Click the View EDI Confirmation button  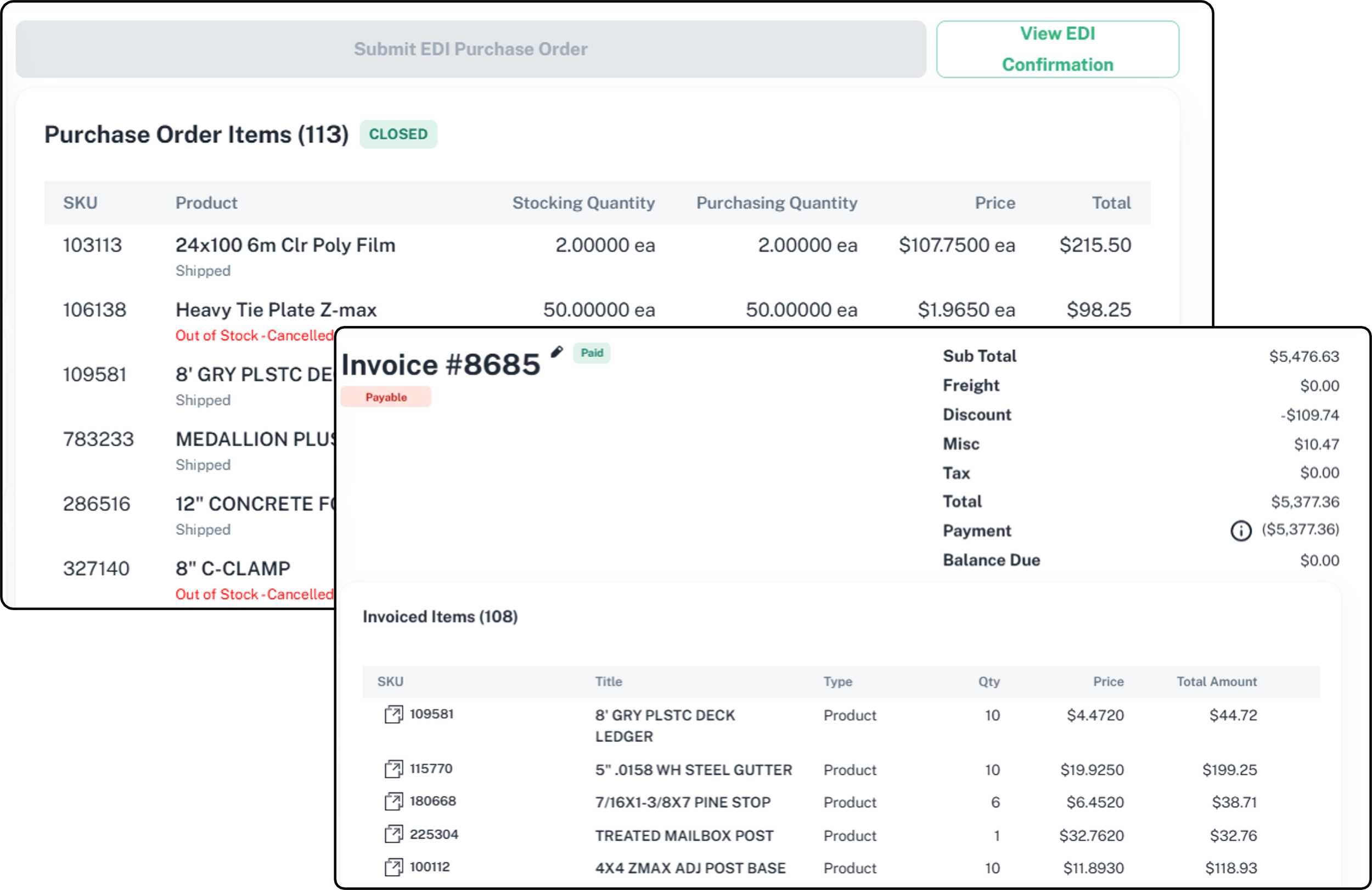coord(1056,49)
